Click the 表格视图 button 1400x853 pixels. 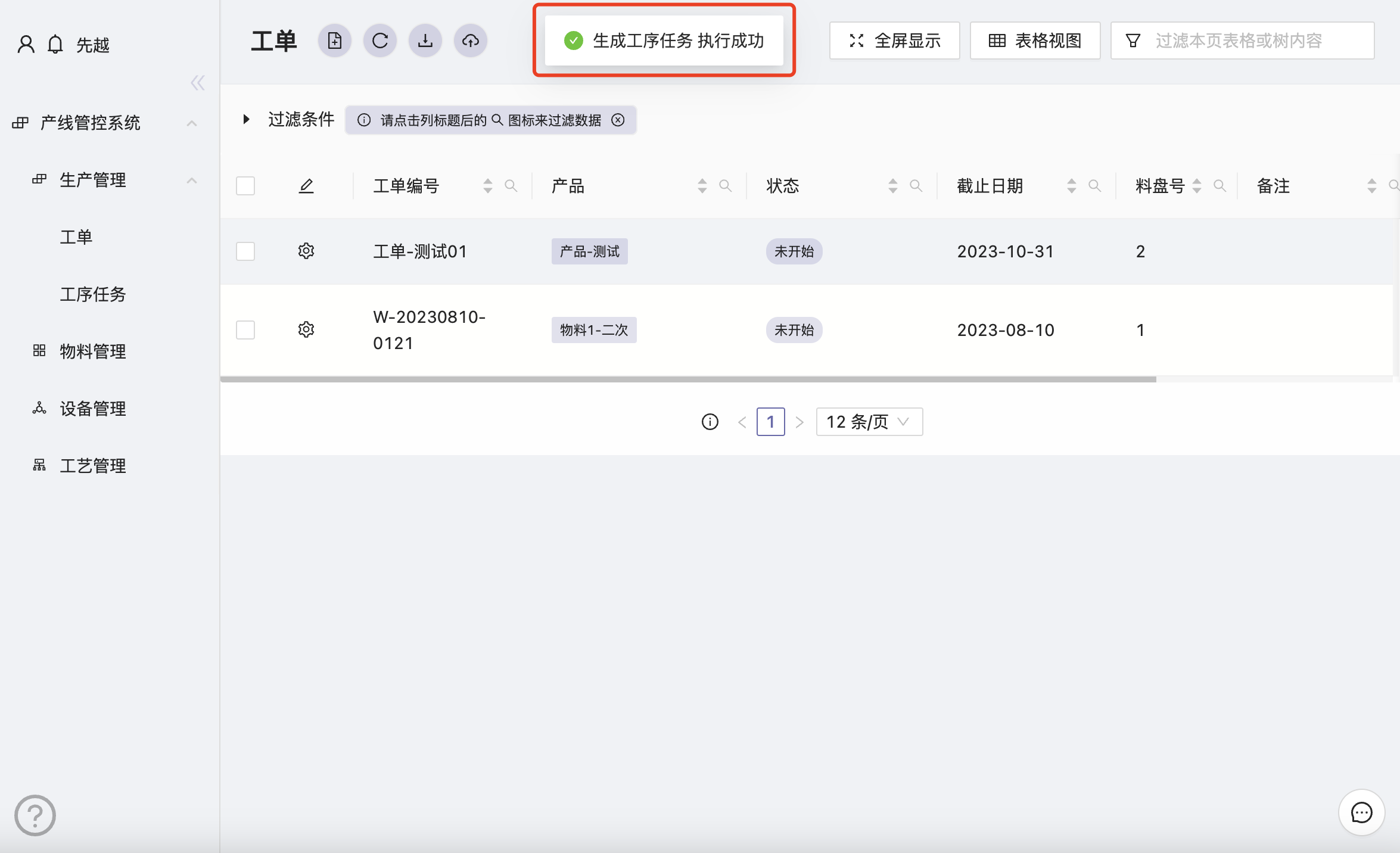pyautogui.click(x=1035, y=41)
